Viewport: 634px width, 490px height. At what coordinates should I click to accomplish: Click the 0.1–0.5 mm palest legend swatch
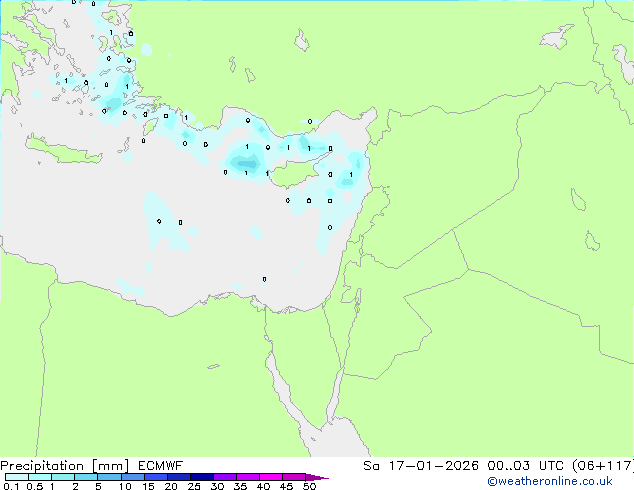click(x=17, y=477)
